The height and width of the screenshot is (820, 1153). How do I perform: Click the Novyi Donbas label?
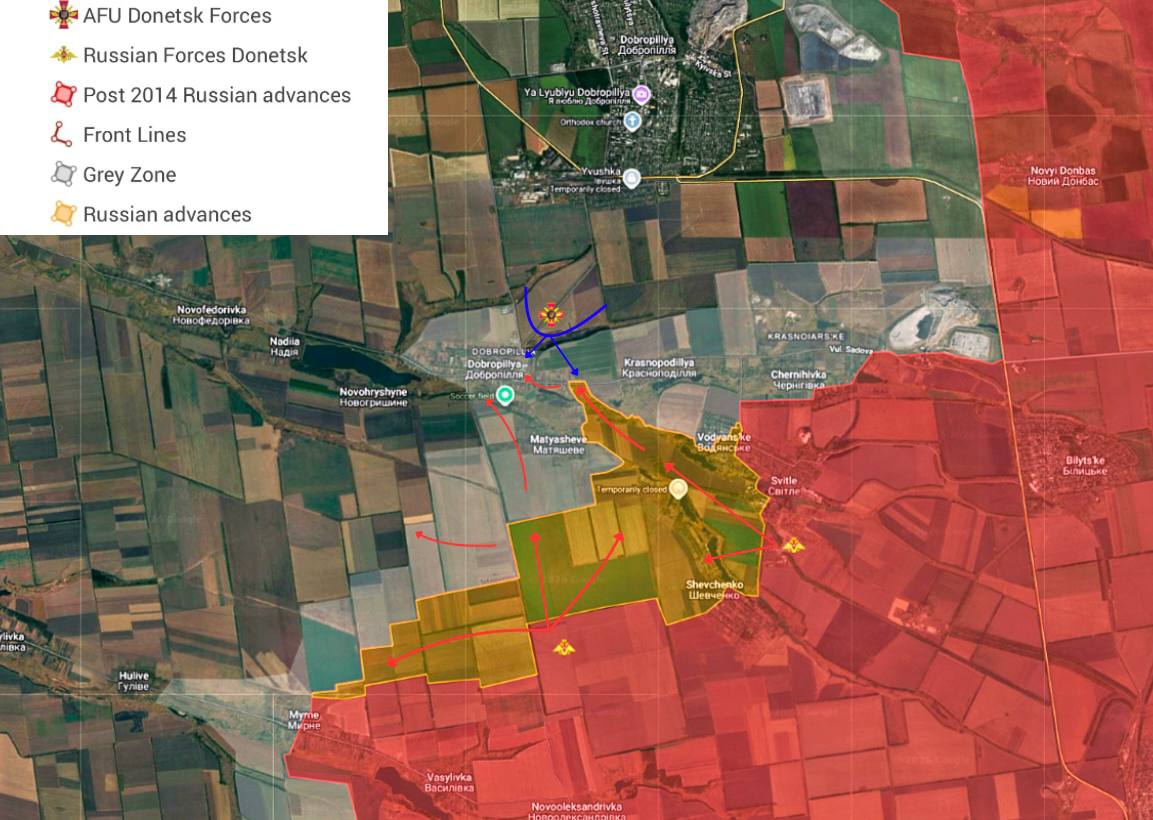(x=1064, y=176)
